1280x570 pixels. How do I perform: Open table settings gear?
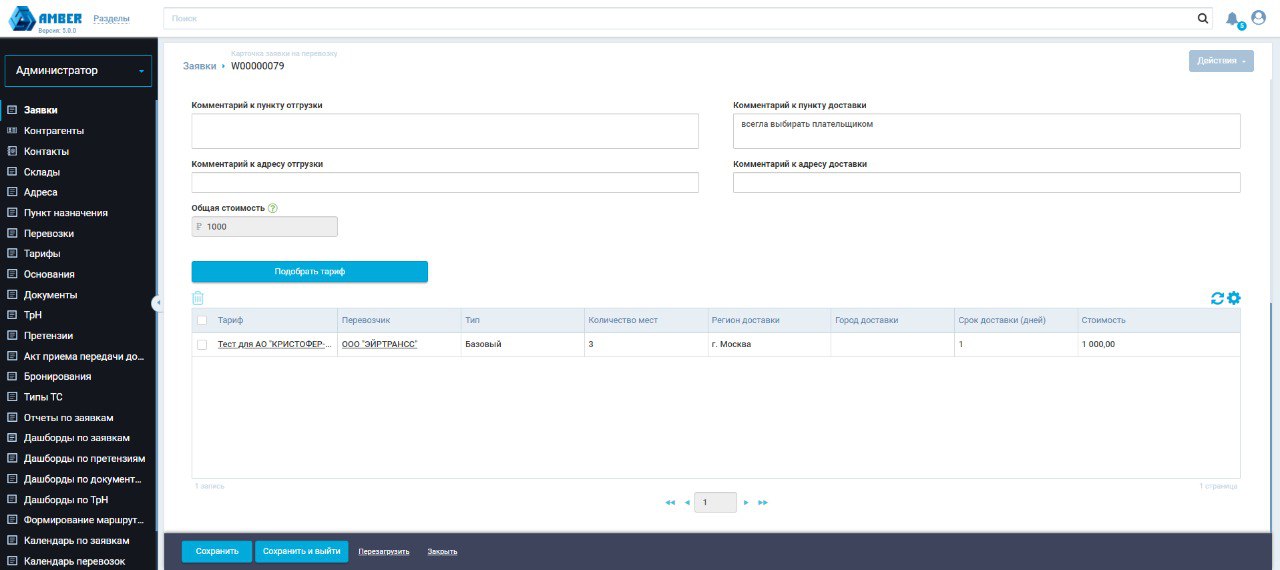1234,298
